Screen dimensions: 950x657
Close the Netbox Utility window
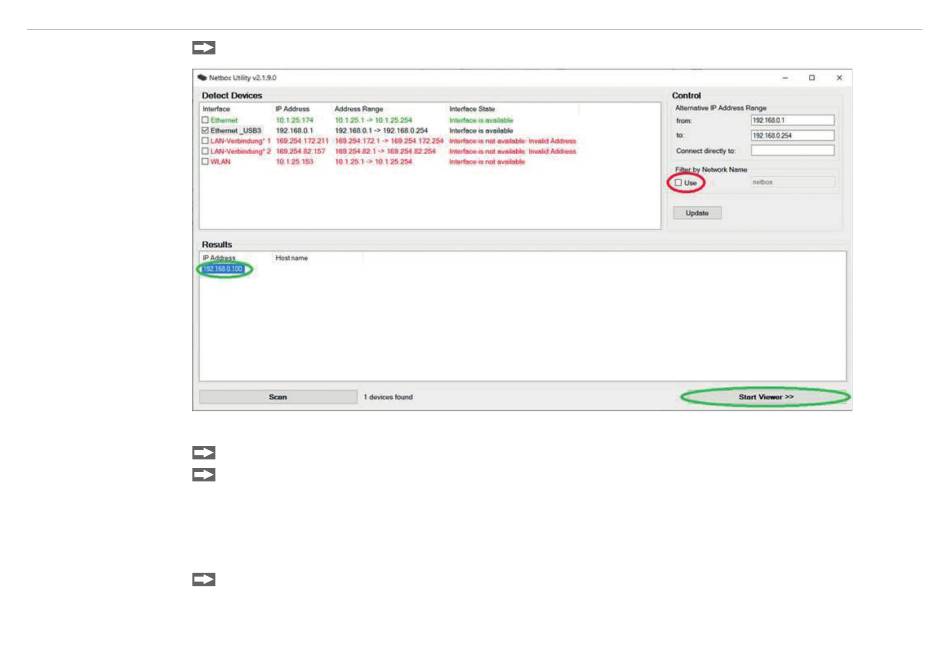pos(839,78)
